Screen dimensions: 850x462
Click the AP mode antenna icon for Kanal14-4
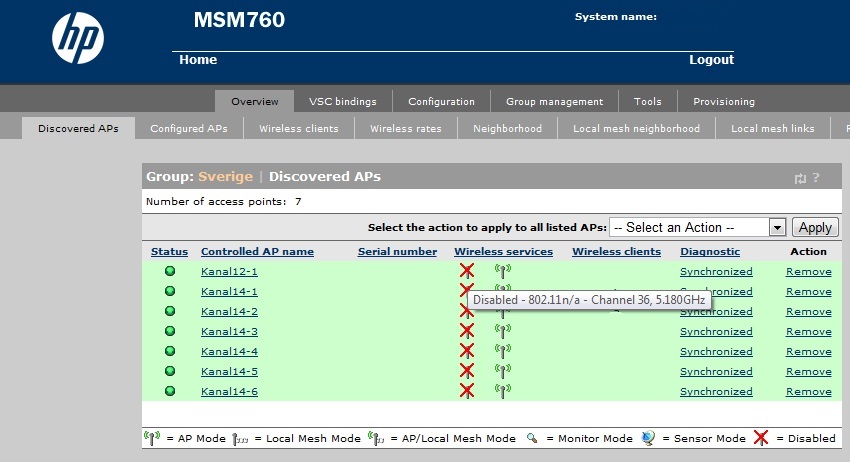point(503,350)
